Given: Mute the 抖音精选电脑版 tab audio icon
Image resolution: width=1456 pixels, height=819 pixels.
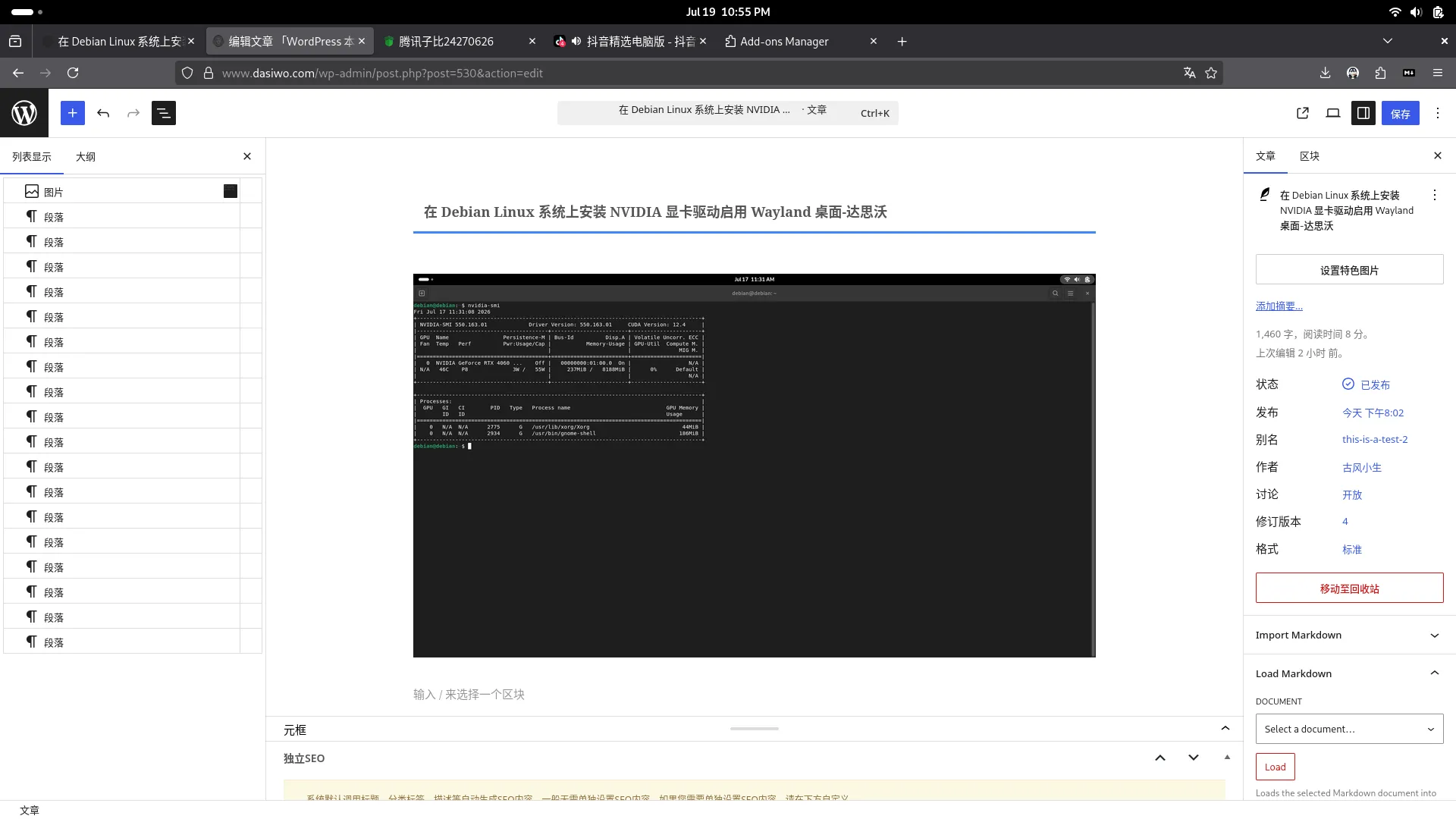Looking at the screenshot, I should tap(576, 41).
